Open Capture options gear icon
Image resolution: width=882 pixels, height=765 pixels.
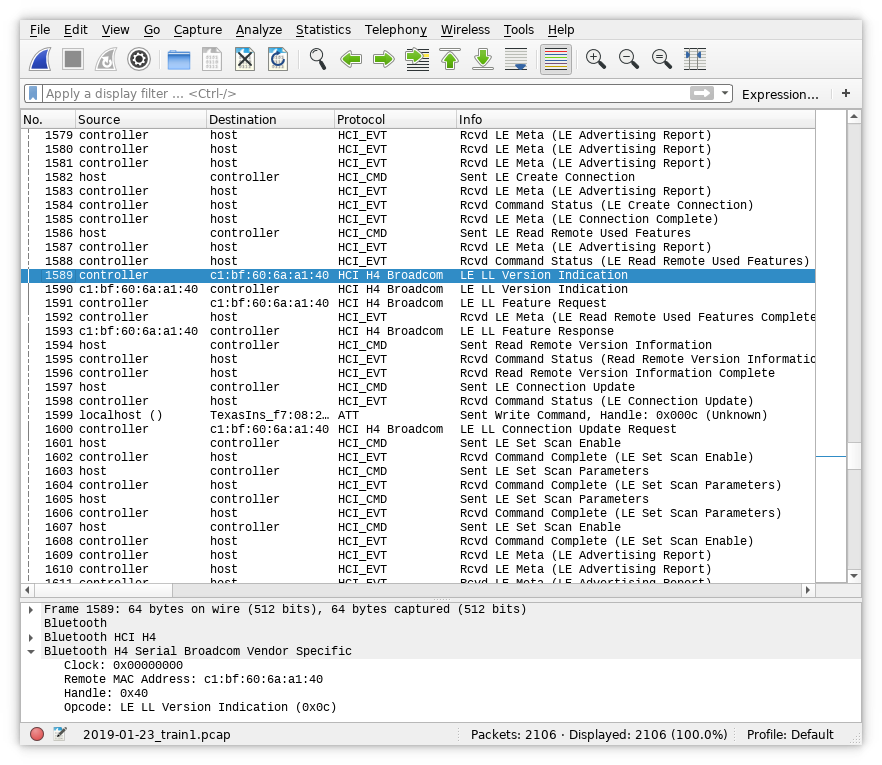click(139, 59)
